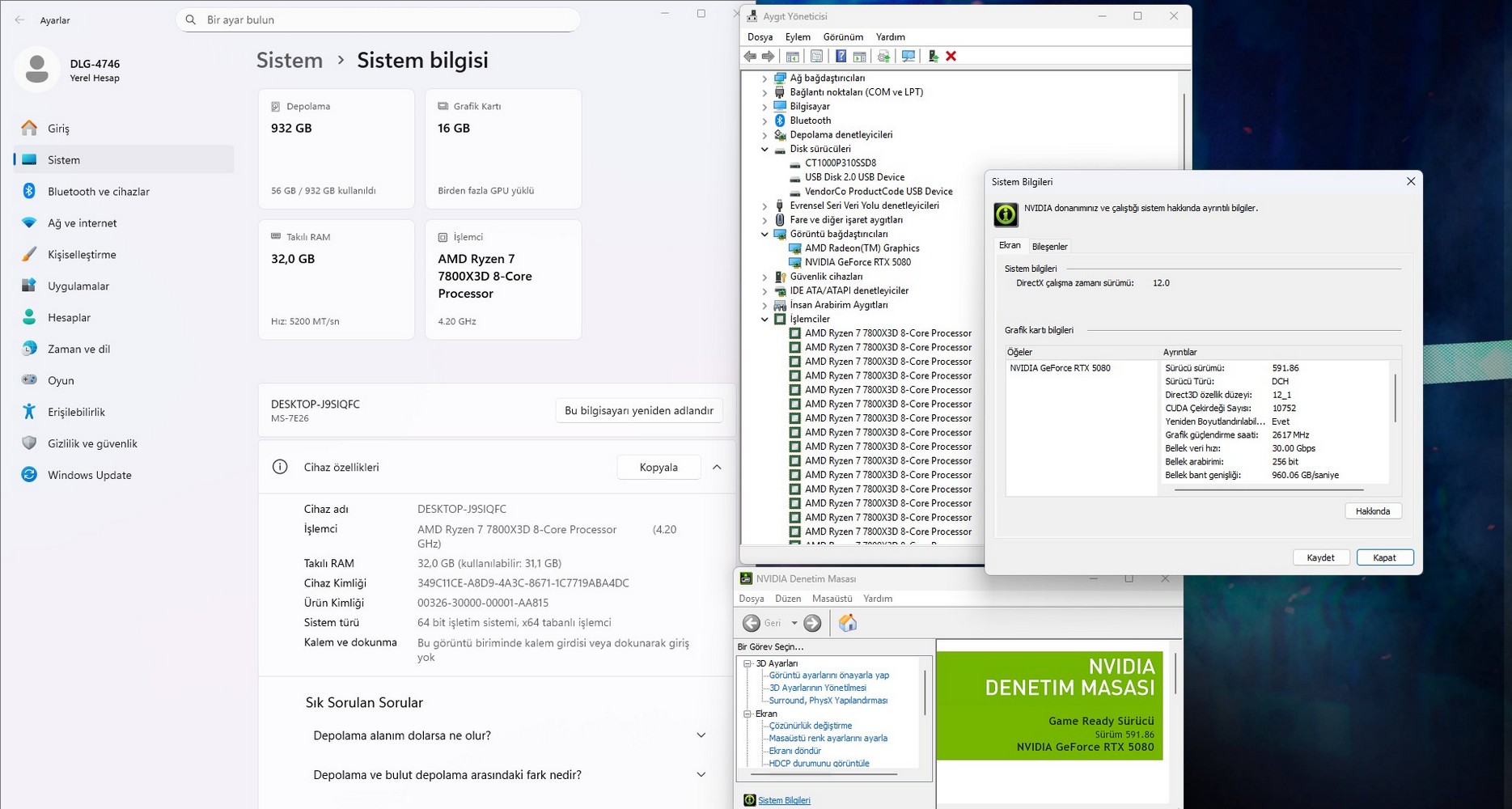This screenshot has height=809, width=1512.
Task: Click the red X uninstall device icon
Action: 951,56
